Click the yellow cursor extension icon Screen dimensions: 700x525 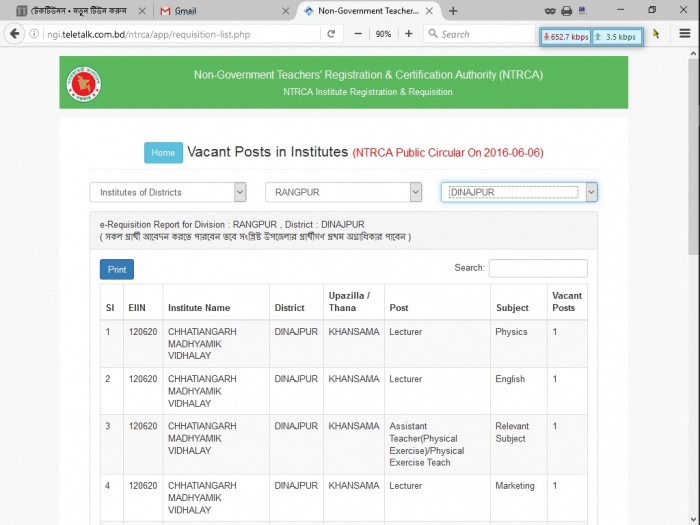pyautogui.click(x=656, y=34)
